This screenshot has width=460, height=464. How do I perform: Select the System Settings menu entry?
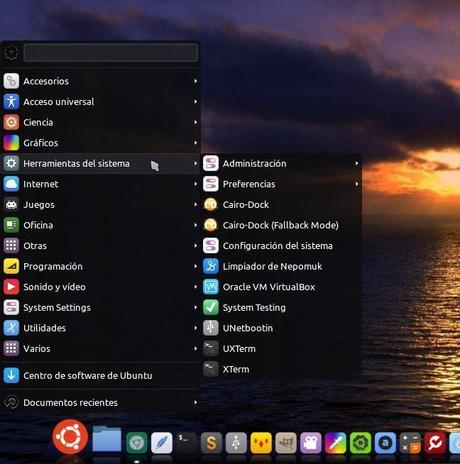tap(100, 307)
